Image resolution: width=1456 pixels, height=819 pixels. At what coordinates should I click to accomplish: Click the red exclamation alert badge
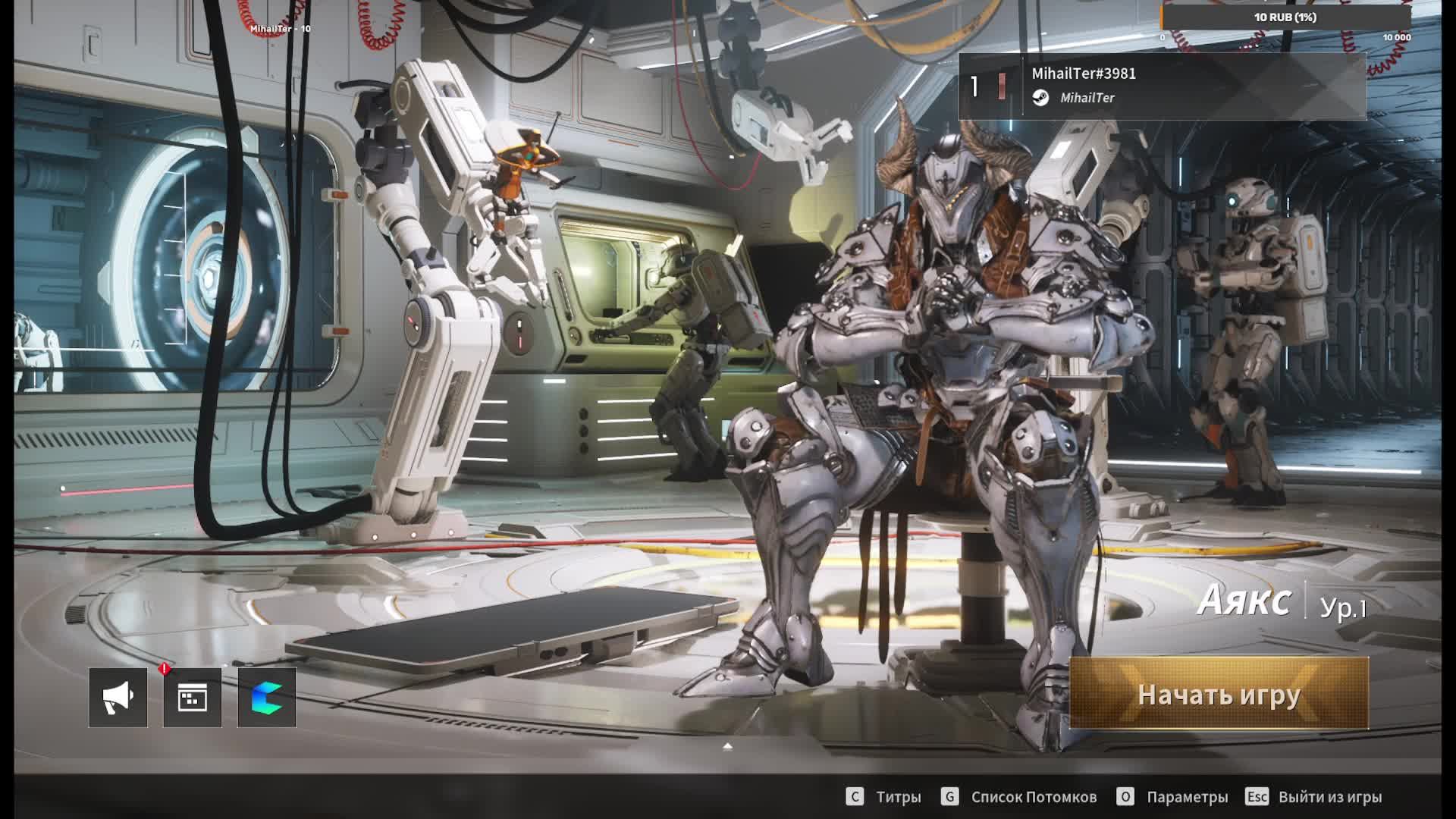pyautogui.click(x=164, y=669)
